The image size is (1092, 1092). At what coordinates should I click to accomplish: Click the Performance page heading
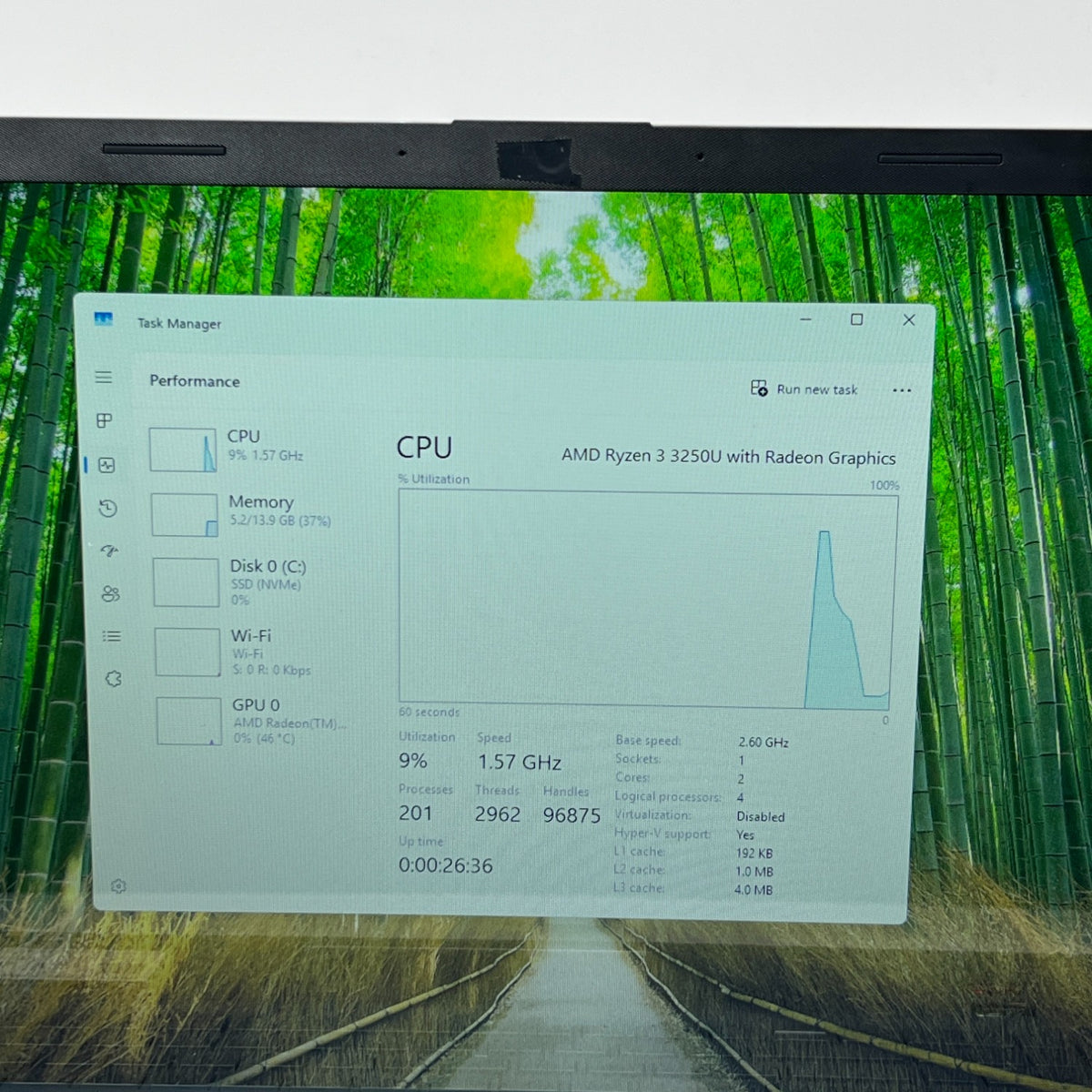(195, 380)
